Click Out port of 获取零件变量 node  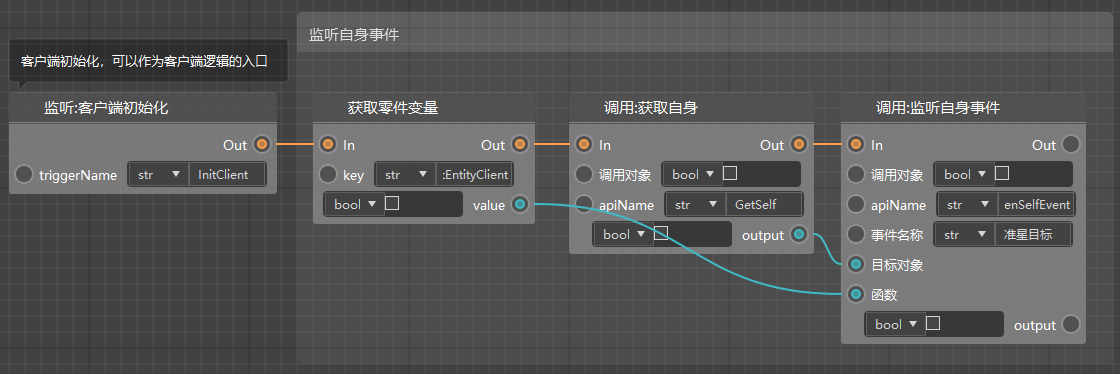point(520,145)
